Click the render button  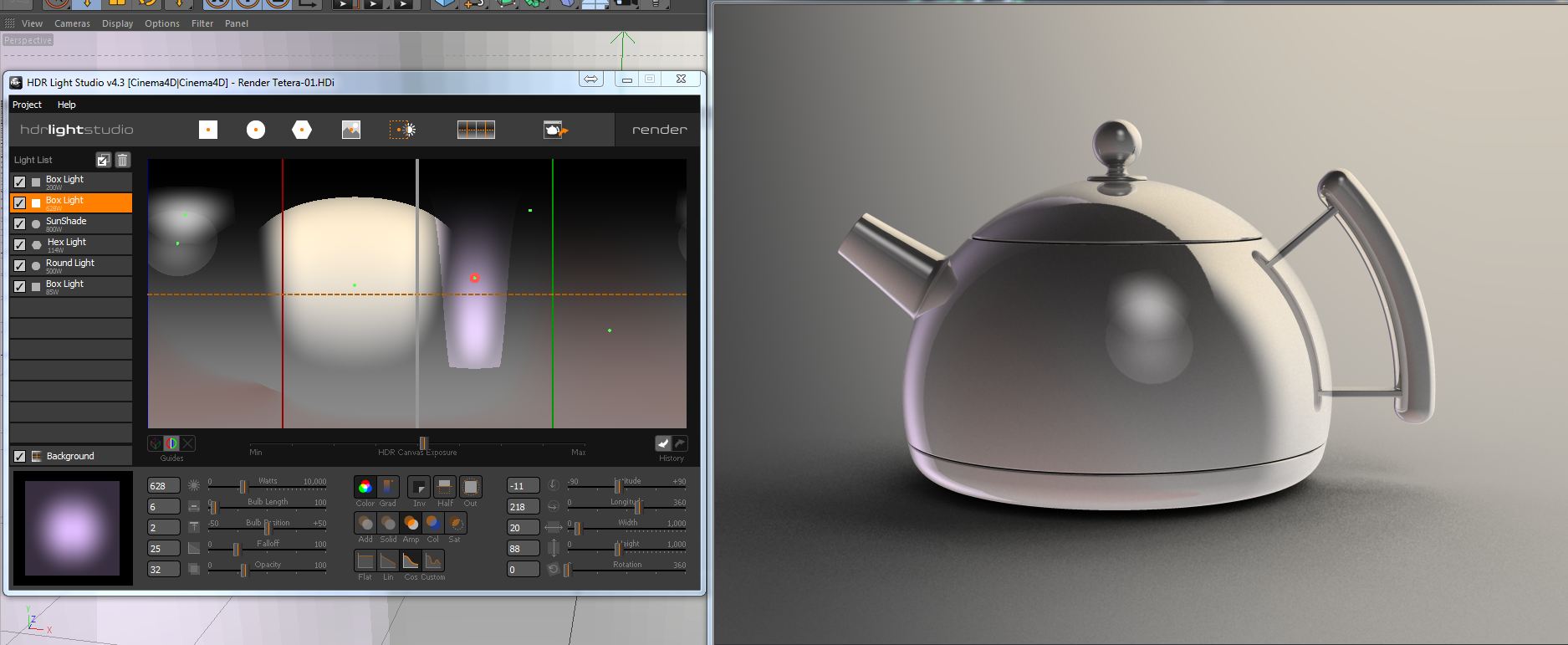(x=660, y=130)
